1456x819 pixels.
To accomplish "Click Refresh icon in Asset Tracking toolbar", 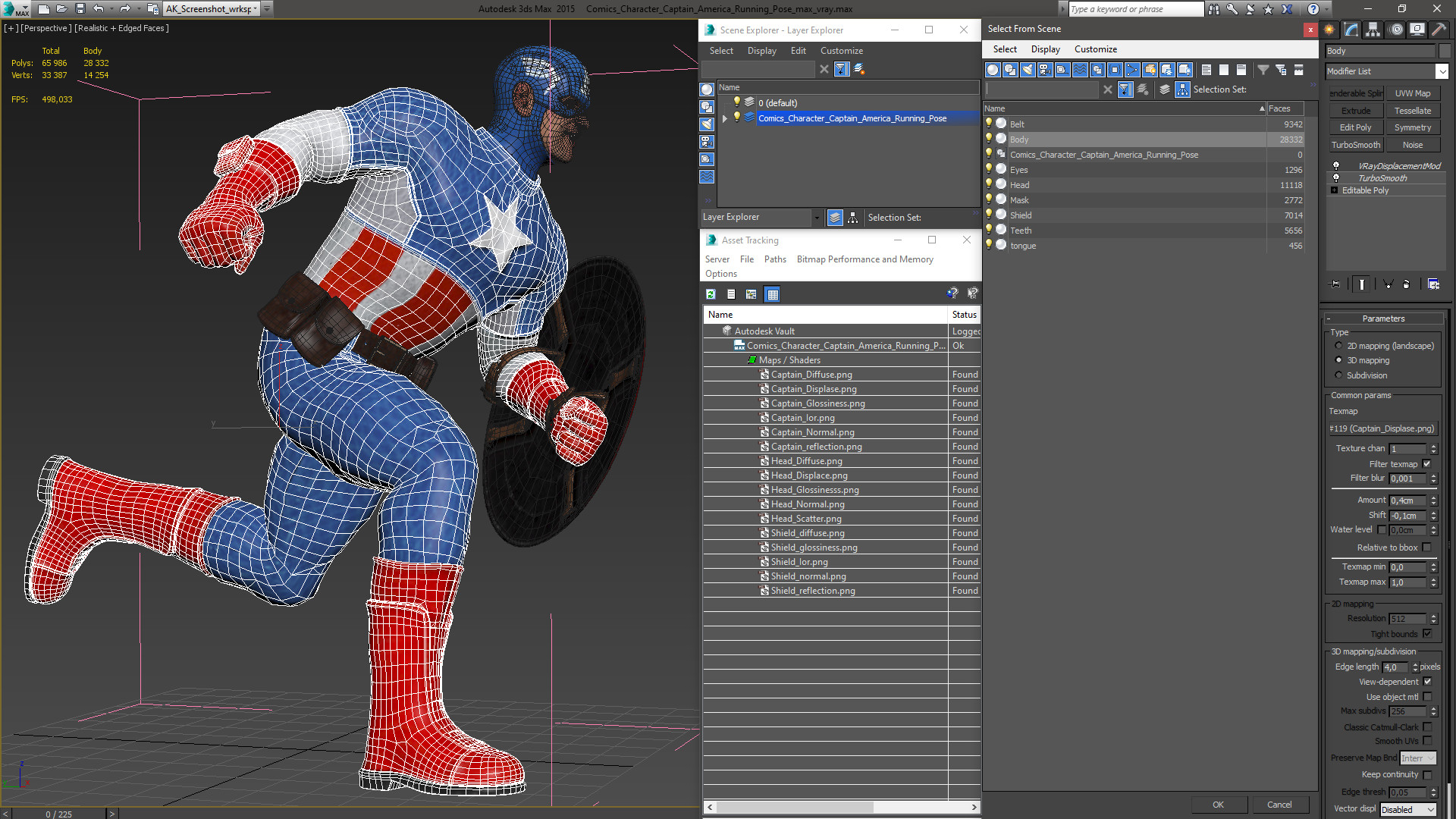I will click(711, 294).
